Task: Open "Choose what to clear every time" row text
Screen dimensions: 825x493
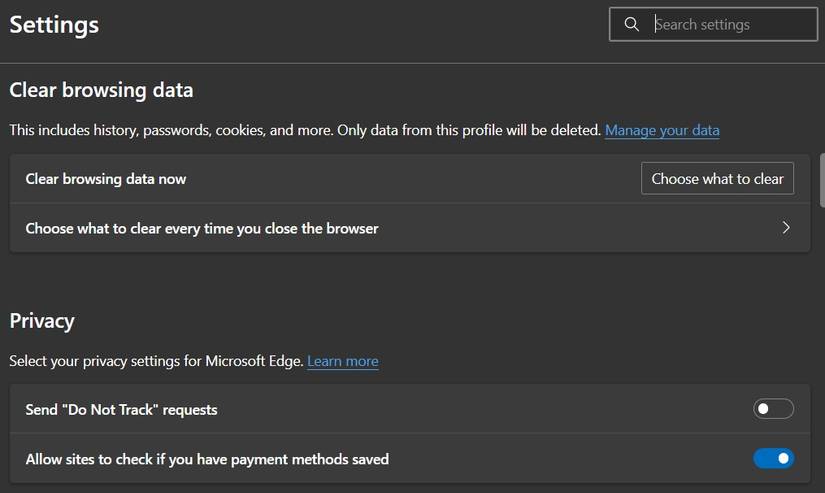Action: pos(202,228)
